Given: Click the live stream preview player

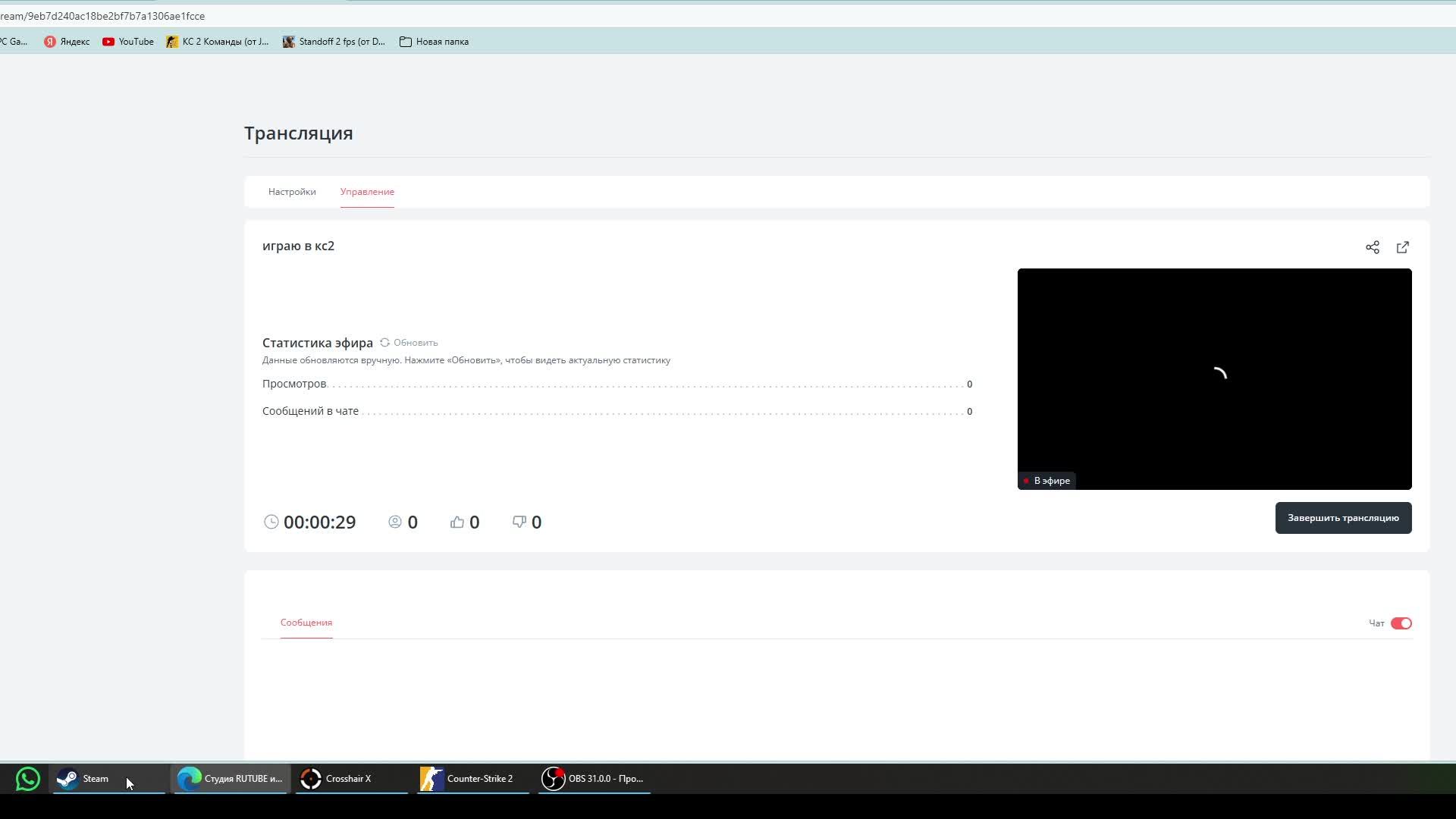Looking at the screenshot, I should pos(1214,378).
